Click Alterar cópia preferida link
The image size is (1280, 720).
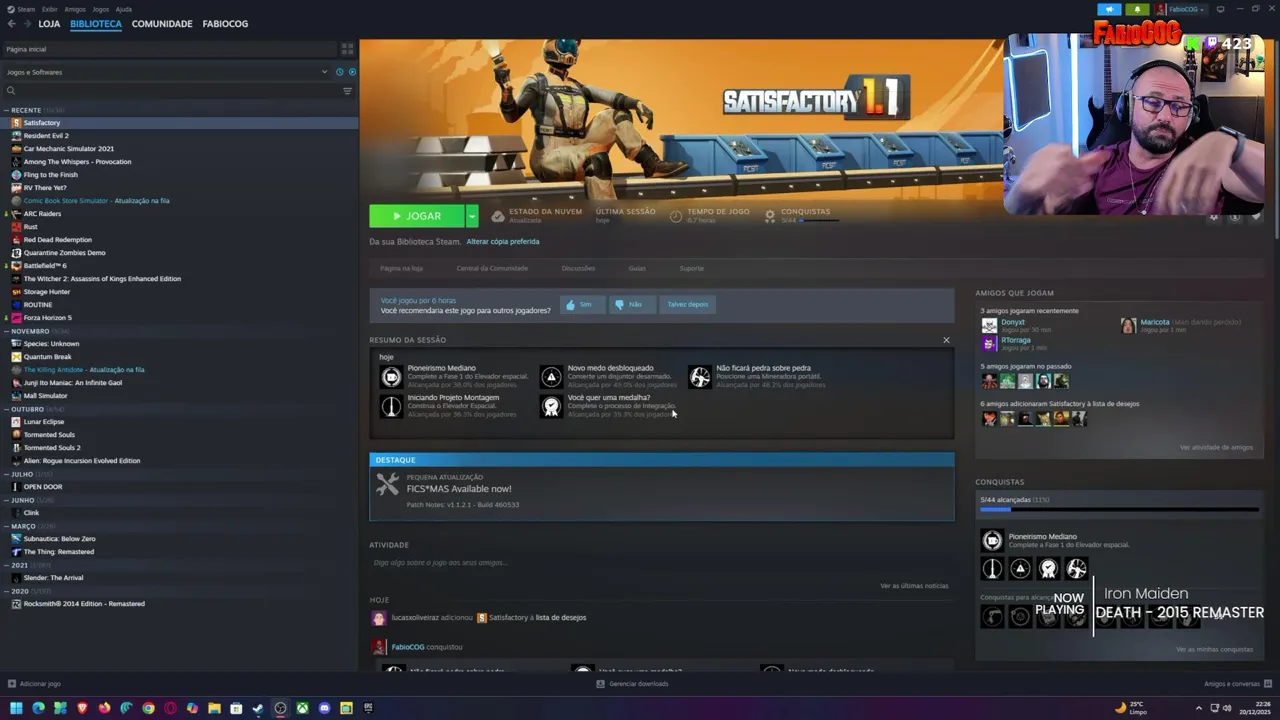click(x=503, y=241)
